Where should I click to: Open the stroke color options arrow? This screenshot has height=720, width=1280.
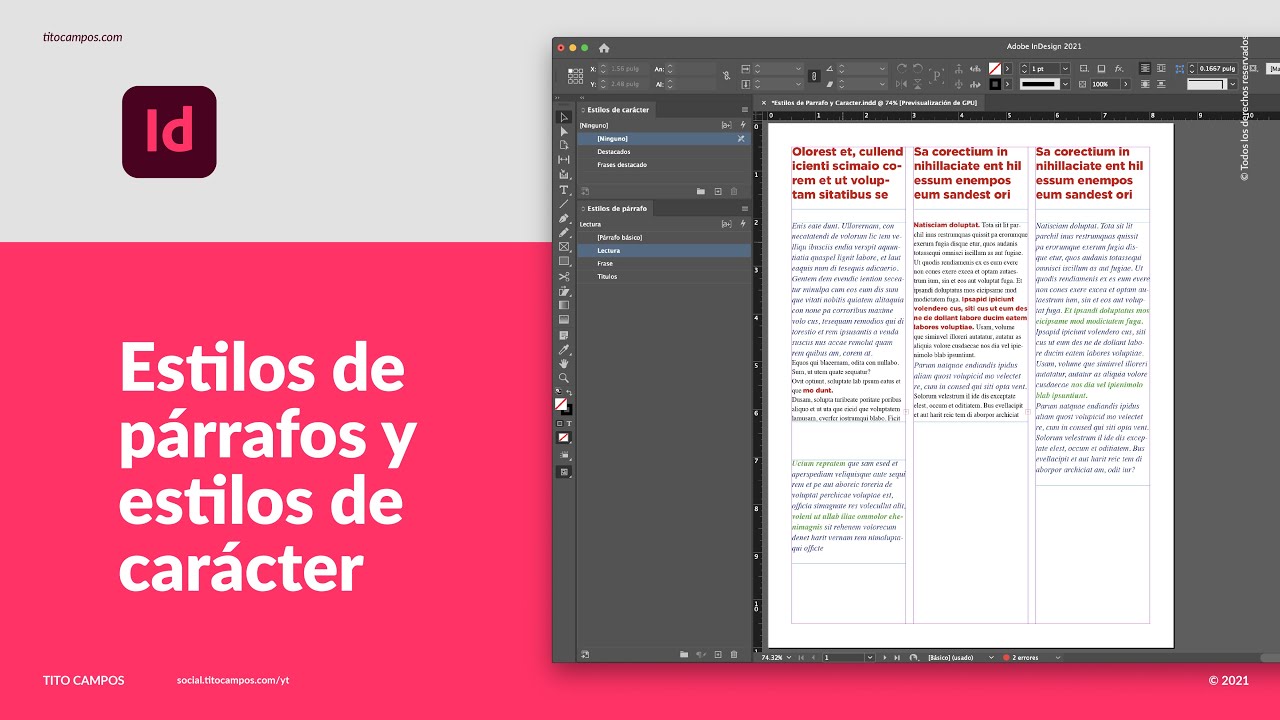click(x=1007, y=84)
